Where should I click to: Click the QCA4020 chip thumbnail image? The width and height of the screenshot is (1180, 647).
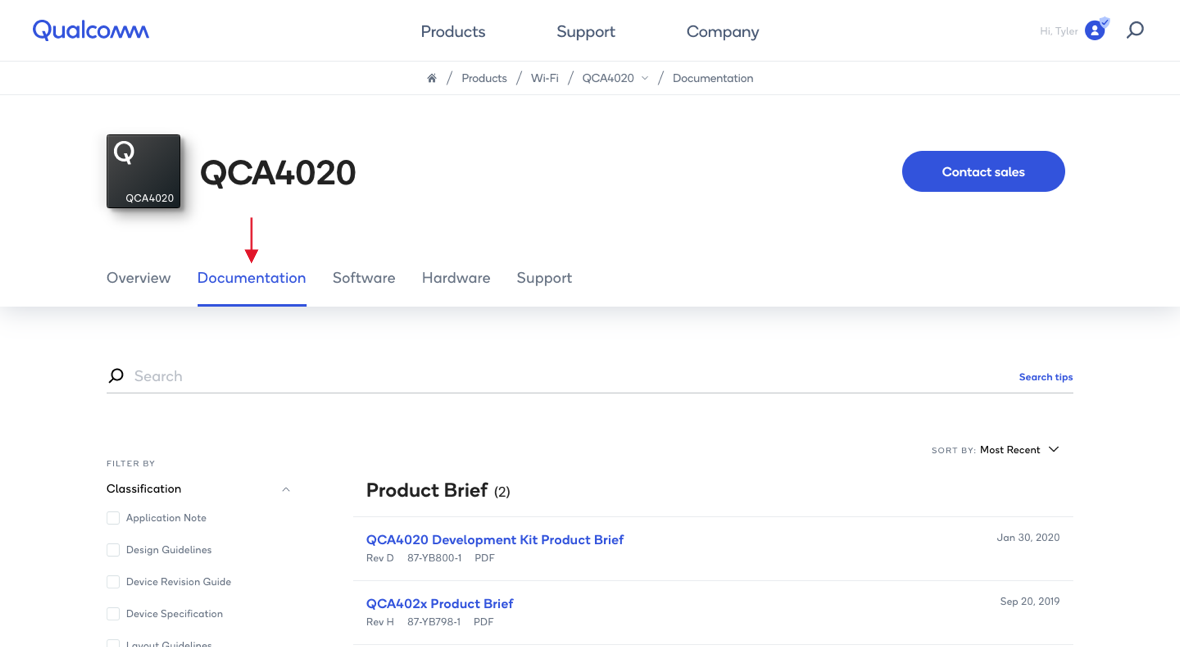coord(143,170)
